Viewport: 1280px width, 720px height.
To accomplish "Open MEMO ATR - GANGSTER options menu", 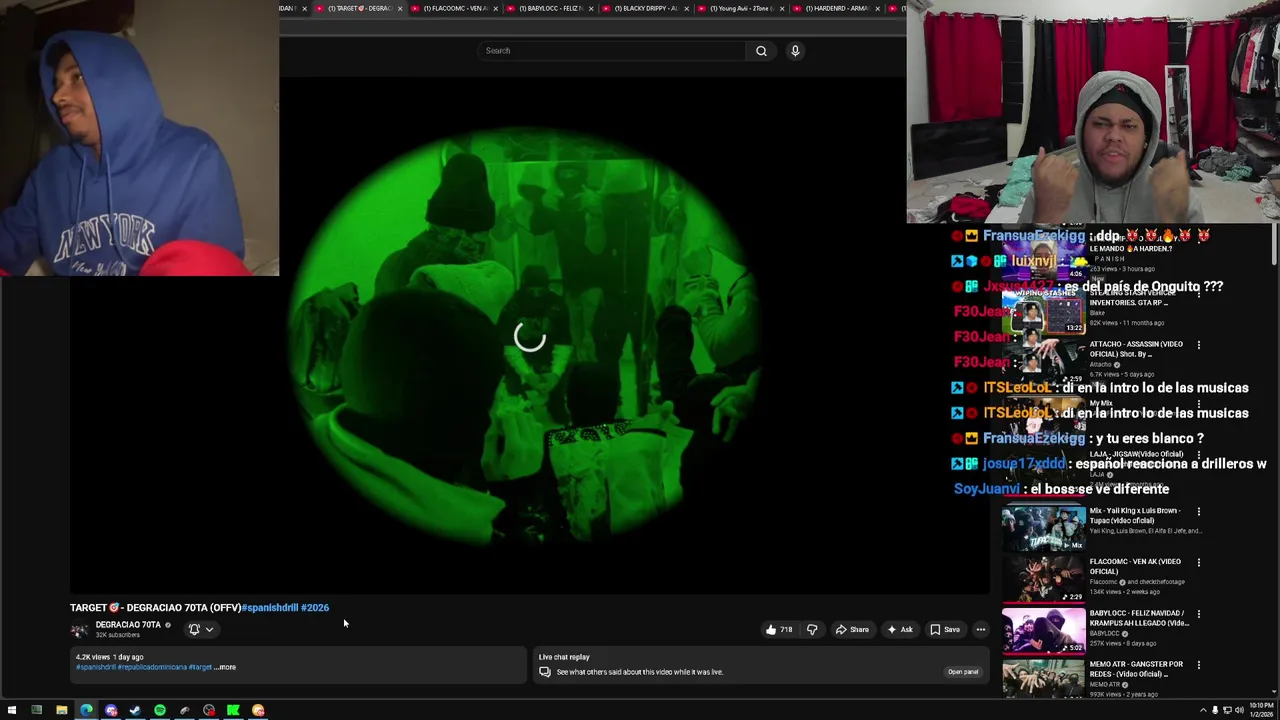I will point(1199,665).
